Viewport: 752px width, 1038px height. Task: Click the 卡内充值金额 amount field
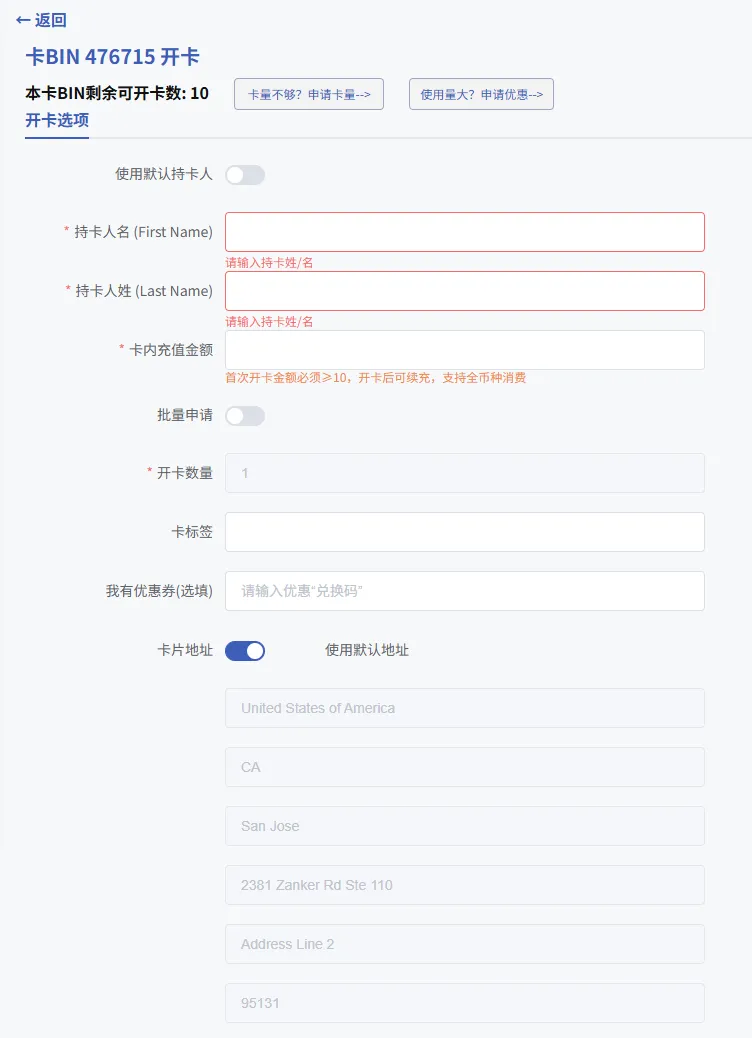[x=464, y=350]
